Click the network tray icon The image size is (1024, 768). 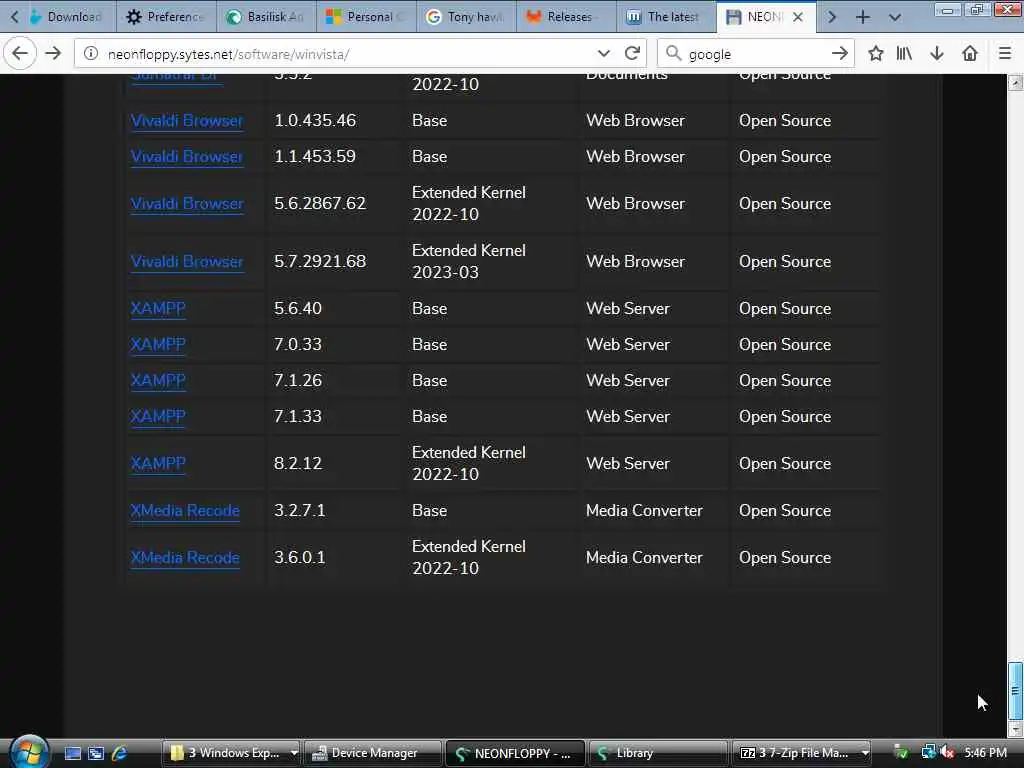(928, 753)
